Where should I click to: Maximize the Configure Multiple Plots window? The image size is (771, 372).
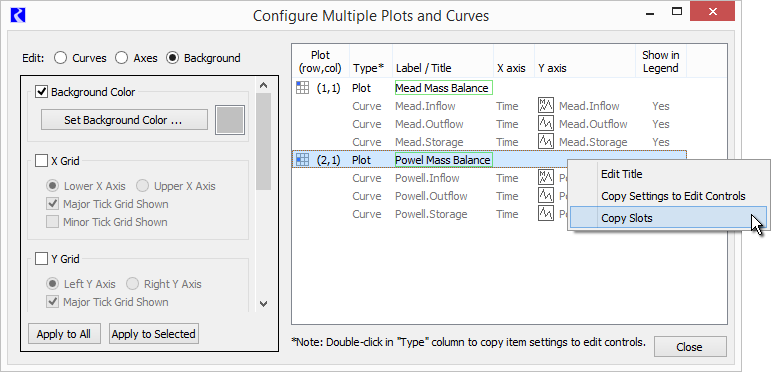(677, 11)
